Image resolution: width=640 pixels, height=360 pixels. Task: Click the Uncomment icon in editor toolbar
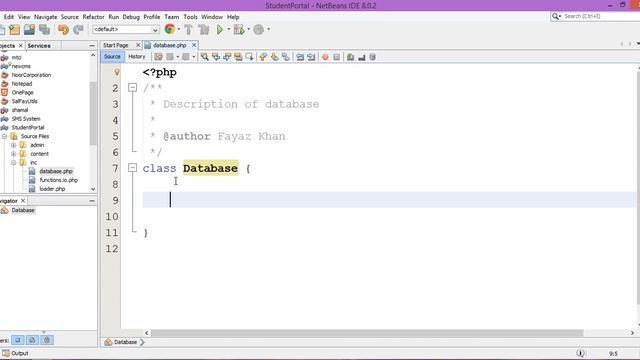click(362, 57)
